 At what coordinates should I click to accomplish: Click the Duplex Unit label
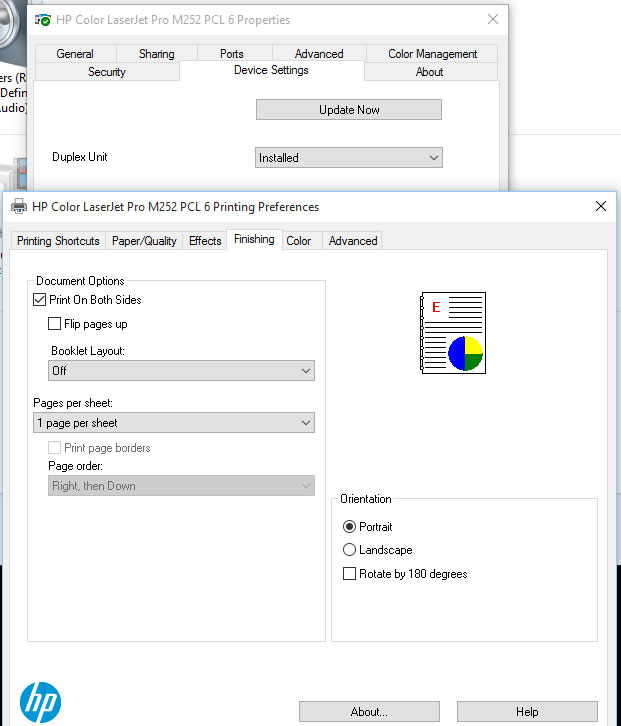pyautogui.click(x=80, y=157)
